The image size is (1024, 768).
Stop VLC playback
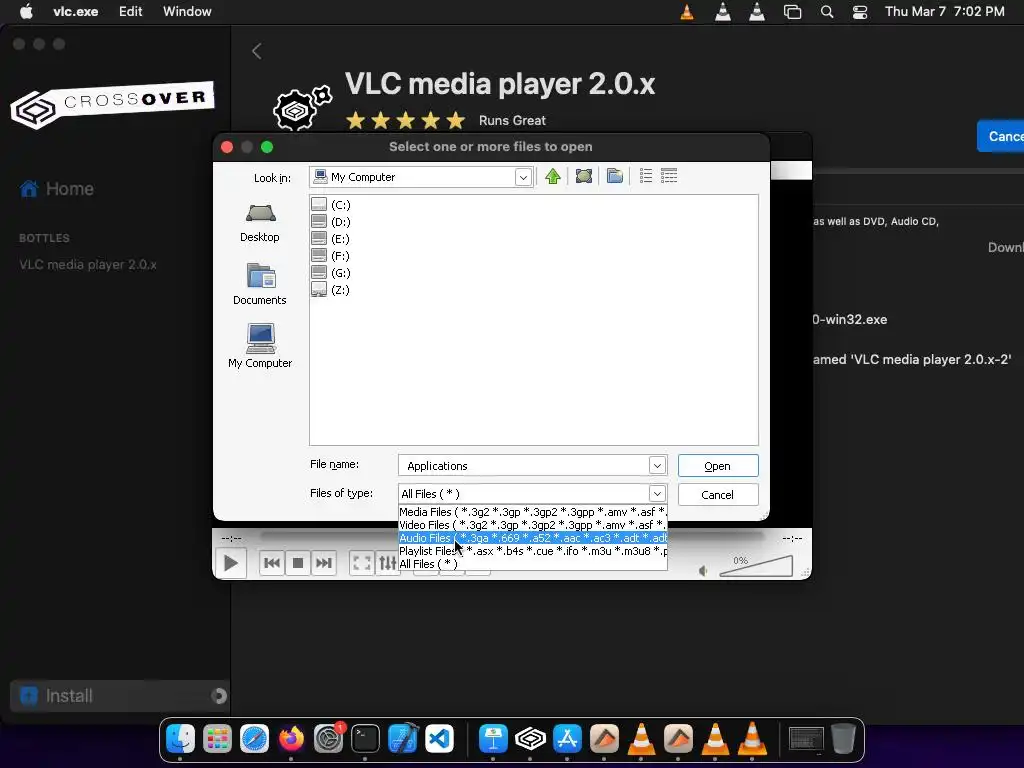coord(298,563)
